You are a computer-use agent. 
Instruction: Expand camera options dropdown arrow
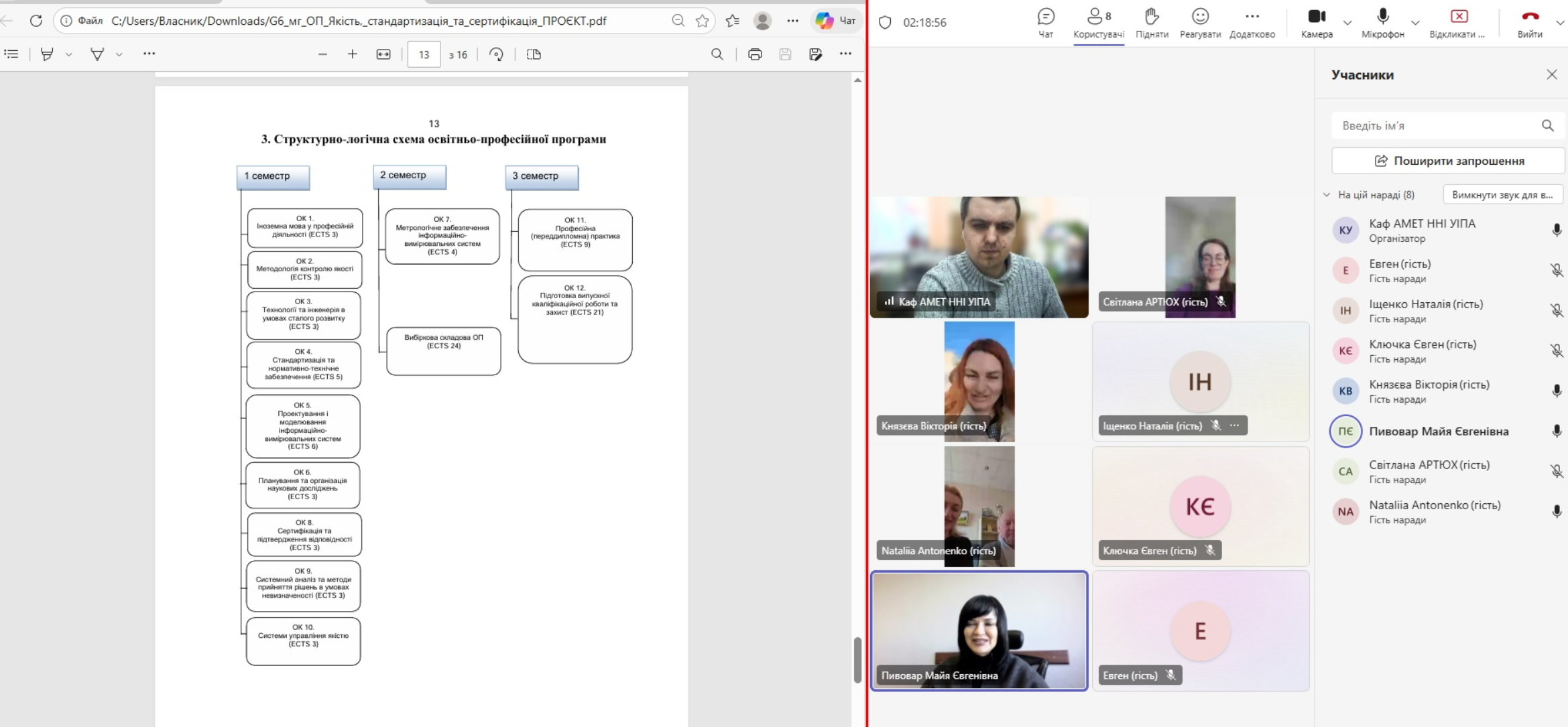pyautogui.click(x=1347, y=22)
